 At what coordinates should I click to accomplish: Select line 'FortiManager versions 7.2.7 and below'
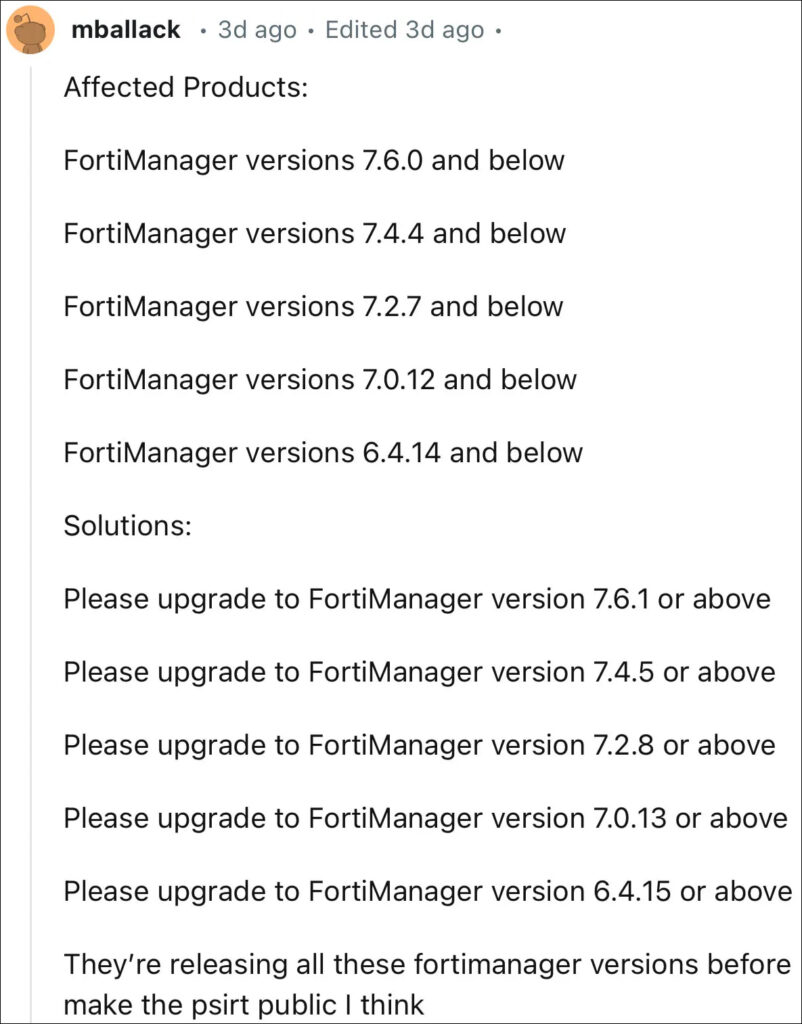point(313,307)
